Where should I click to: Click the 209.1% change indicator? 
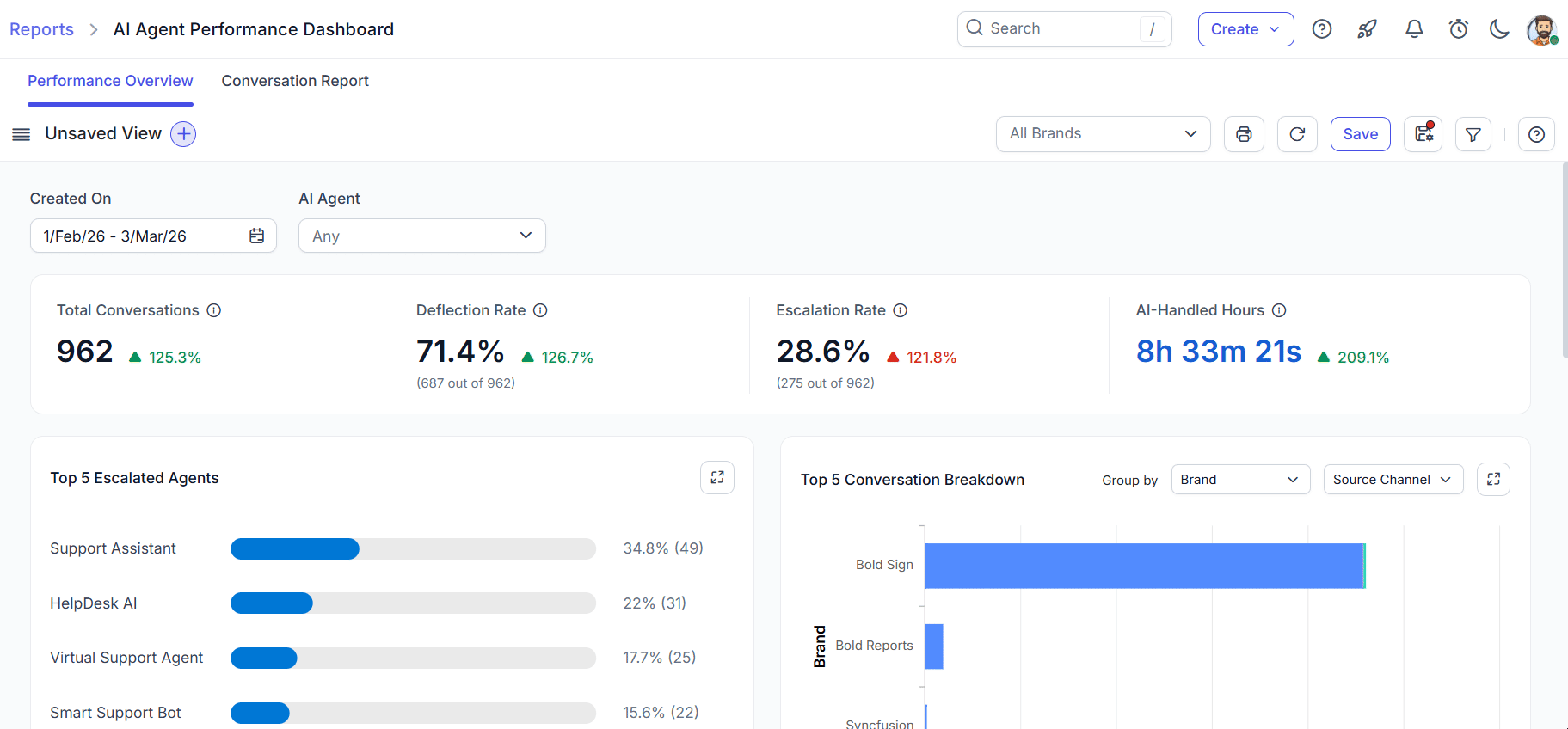[1353, 358]
